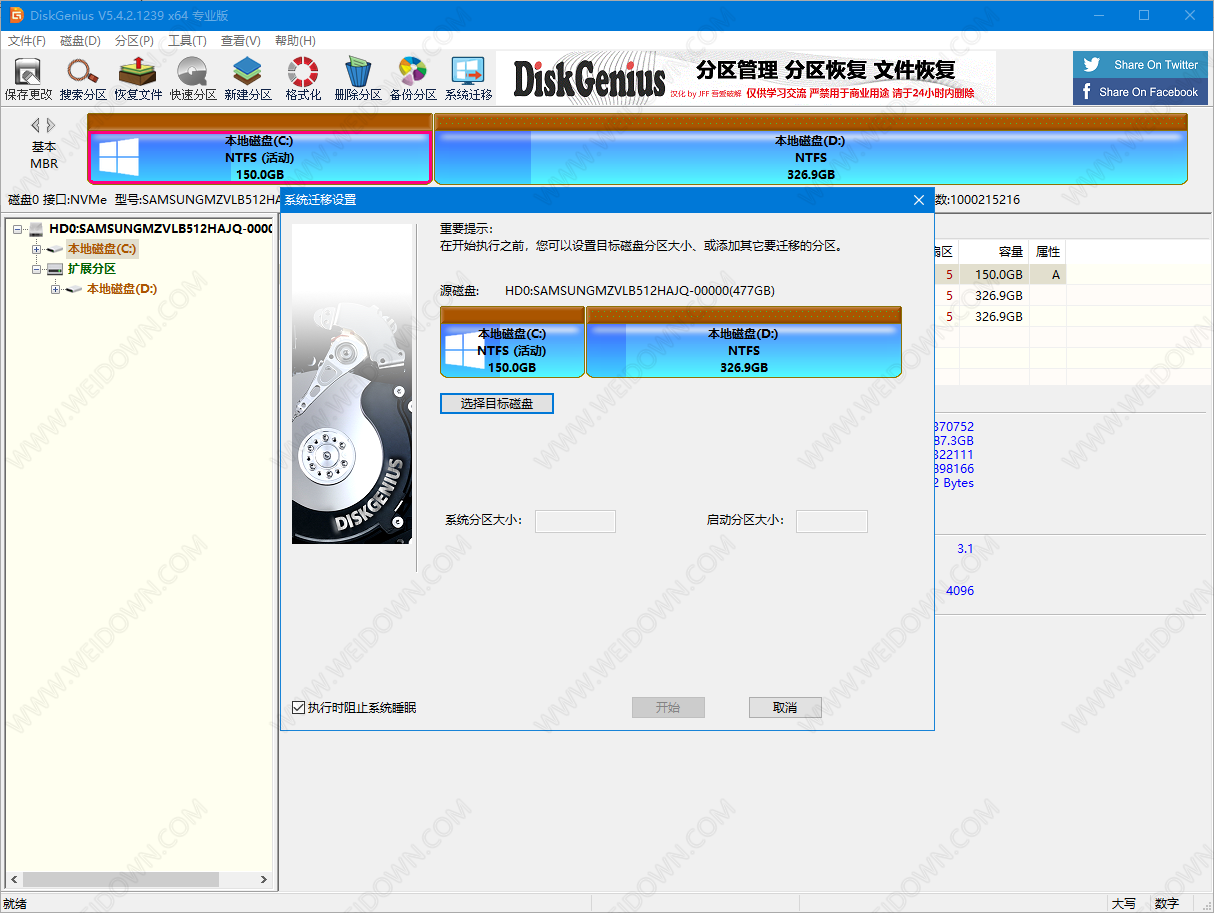Click the 就绪 status bar text
This screenshot has width=1214, height=913.
pos(15,904)
